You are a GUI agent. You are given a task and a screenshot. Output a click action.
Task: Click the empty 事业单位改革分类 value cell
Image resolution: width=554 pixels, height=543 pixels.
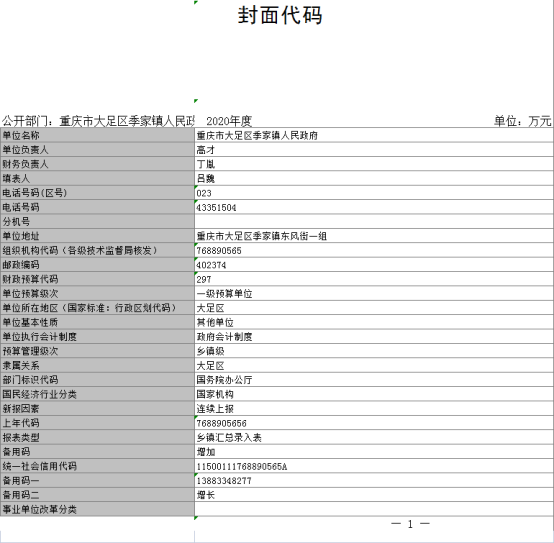[x=374, y=509]
